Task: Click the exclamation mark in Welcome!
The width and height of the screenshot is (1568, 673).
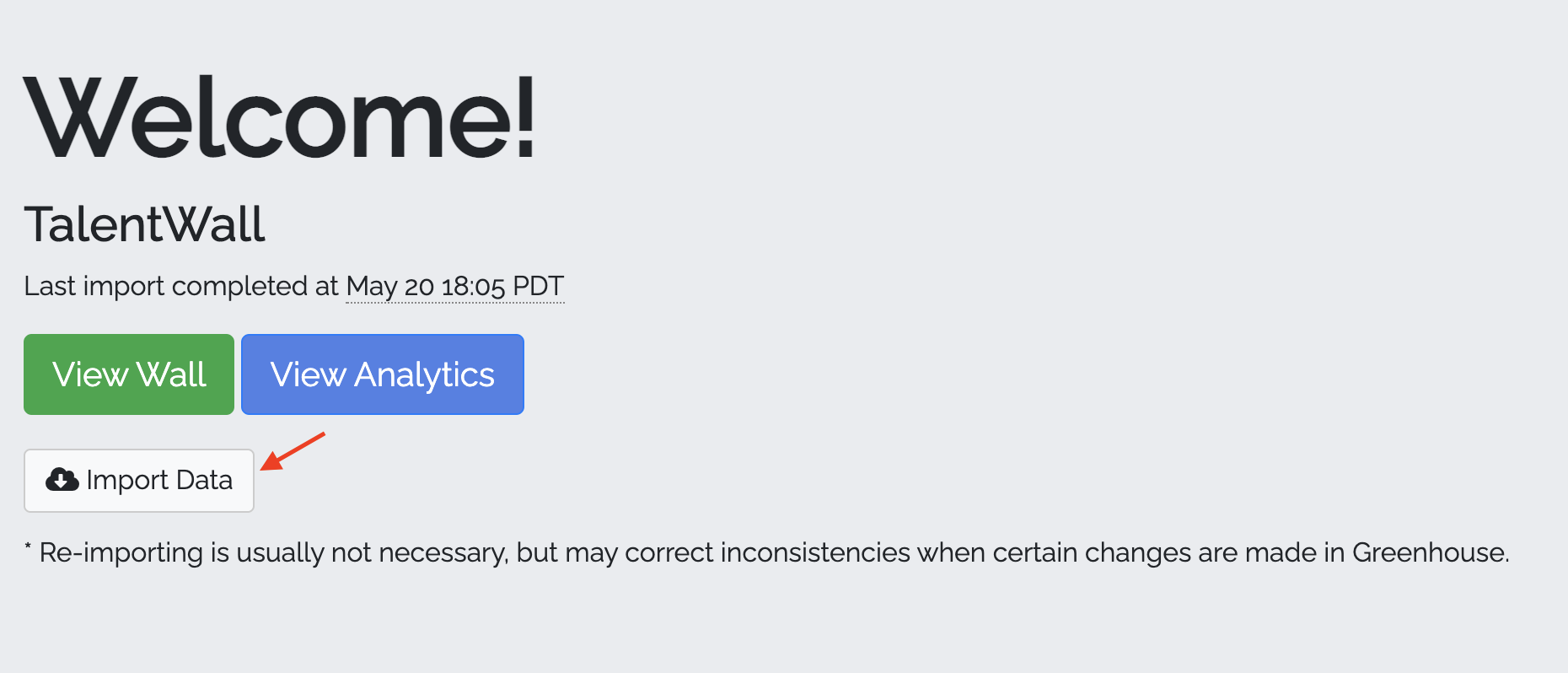Action: click(x=525, y=118)
